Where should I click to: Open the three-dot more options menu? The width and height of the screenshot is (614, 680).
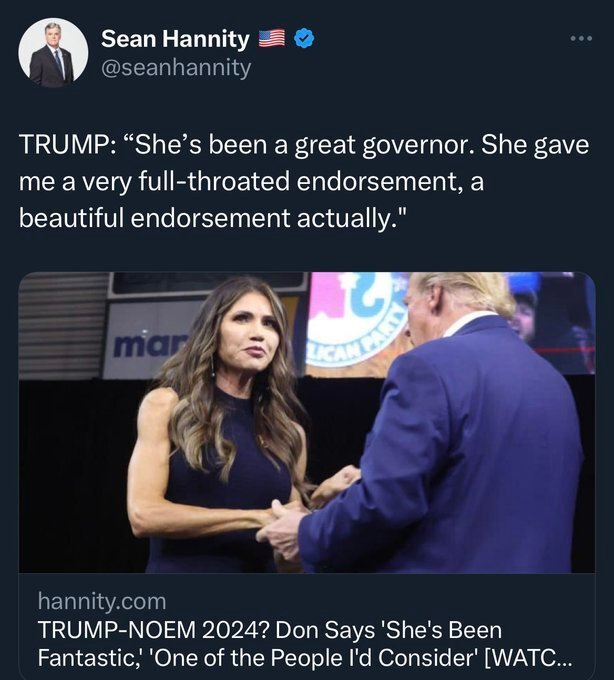pos(580,39)
